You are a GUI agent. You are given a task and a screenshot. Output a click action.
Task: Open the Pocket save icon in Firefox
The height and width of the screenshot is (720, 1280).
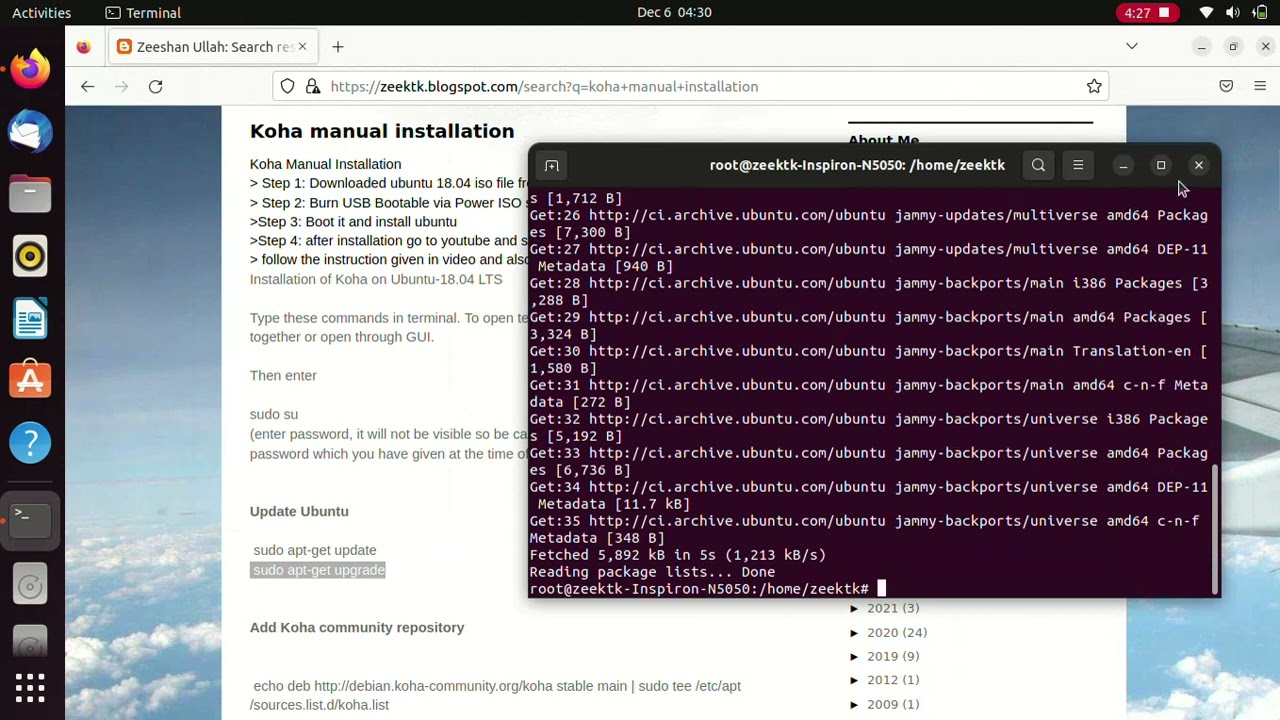click(1226, 87)
